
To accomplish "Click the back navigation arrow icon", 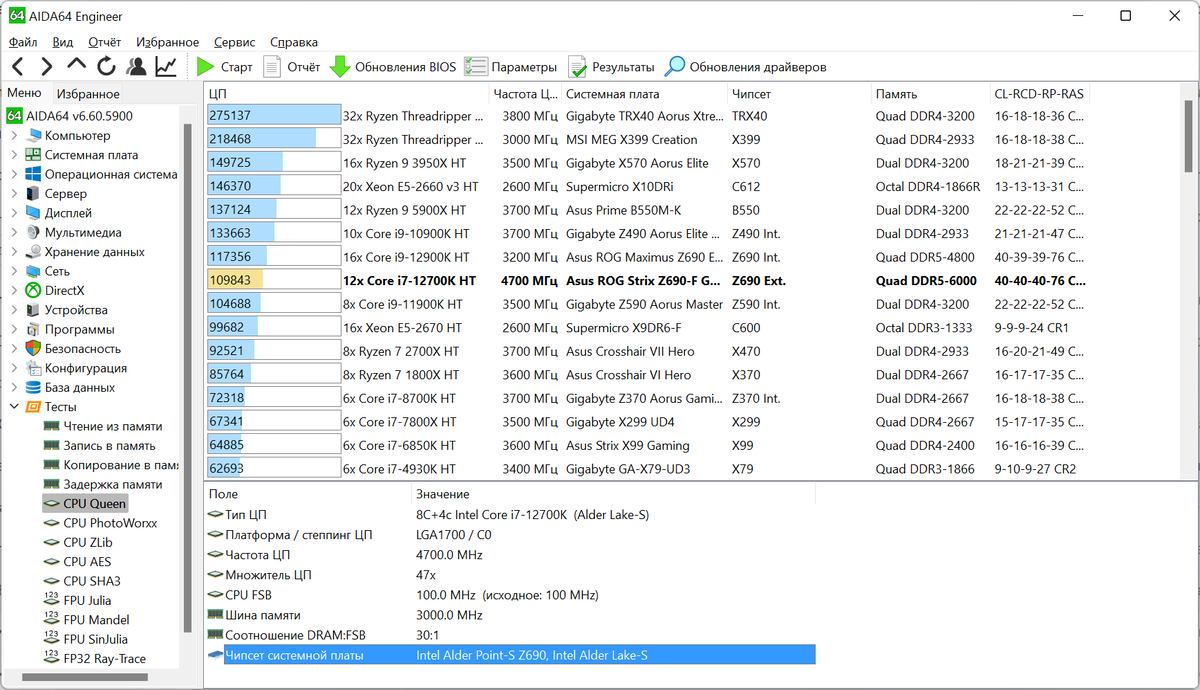I will (x=18, y=67).
